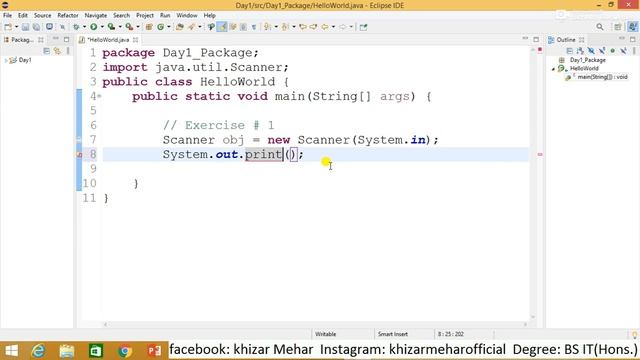Collapse the HelloWorld class in Outline
This screenshot has height=360, width=640.
coord(553,69)
